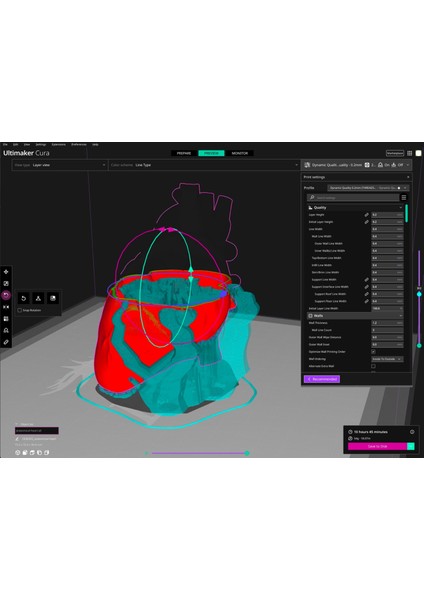Switch to the PREPARE stage tab
This screenshot has height=600, width=424.
pos(184,153)
